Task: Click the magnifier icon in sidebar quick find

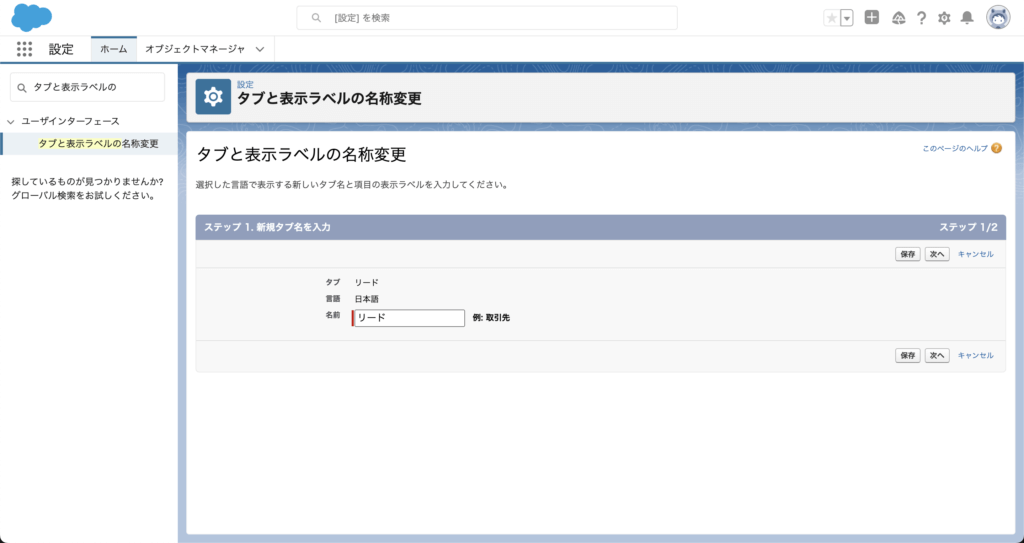Action: tap(22, 88)
